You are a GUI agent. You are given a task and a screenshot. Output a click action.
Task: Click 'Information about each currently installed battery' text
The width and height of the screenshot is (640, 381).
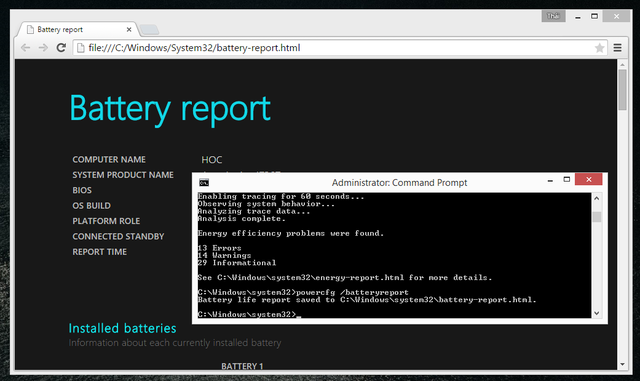click(175, 343)
